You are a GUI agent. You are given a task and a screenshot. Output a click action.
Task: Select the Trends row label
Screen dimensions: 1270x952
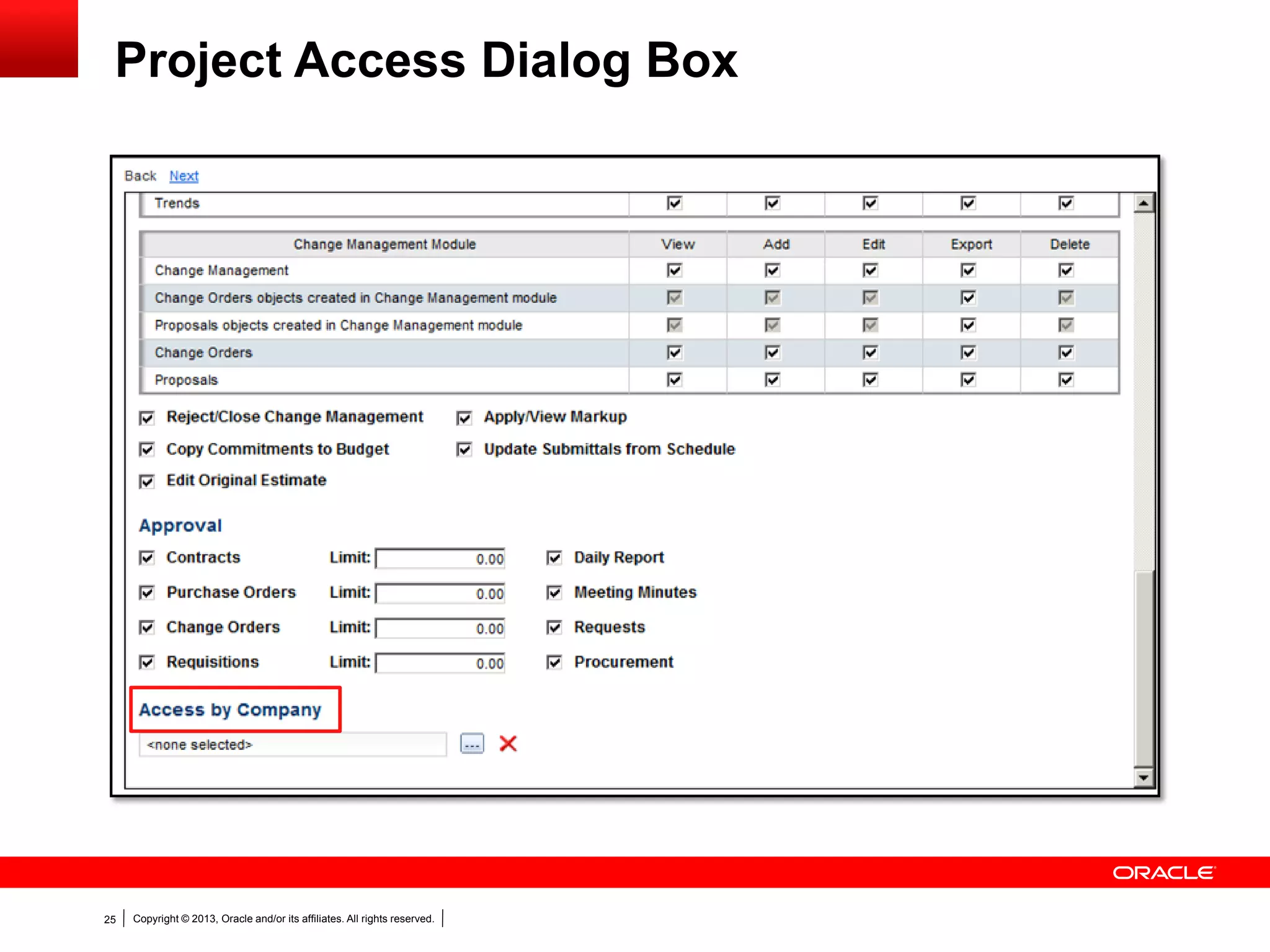[x=177, y=203]
